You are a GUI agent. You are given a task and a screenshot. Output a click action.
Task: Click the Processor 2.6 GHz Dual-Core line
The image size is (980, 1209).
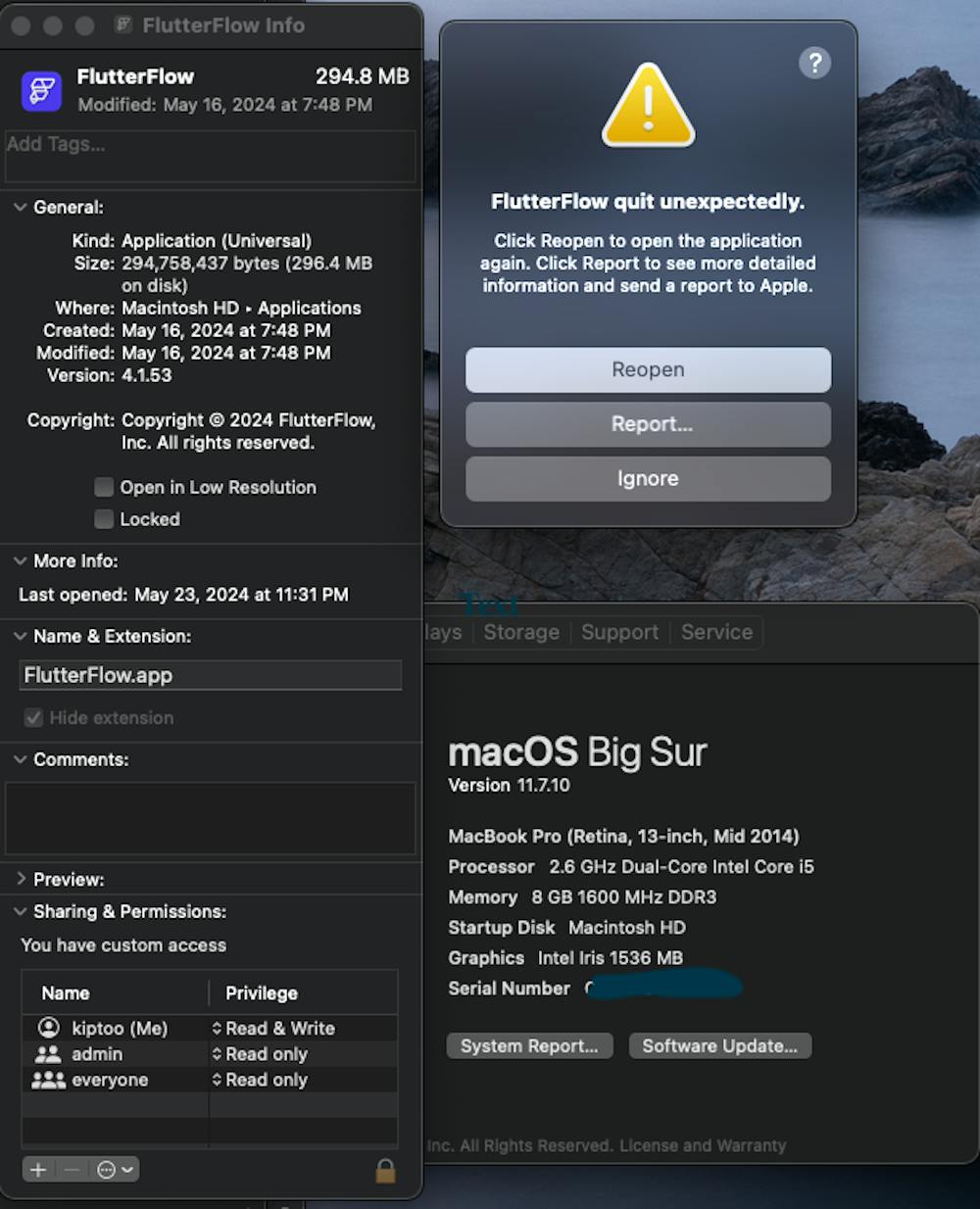(631, 867)
